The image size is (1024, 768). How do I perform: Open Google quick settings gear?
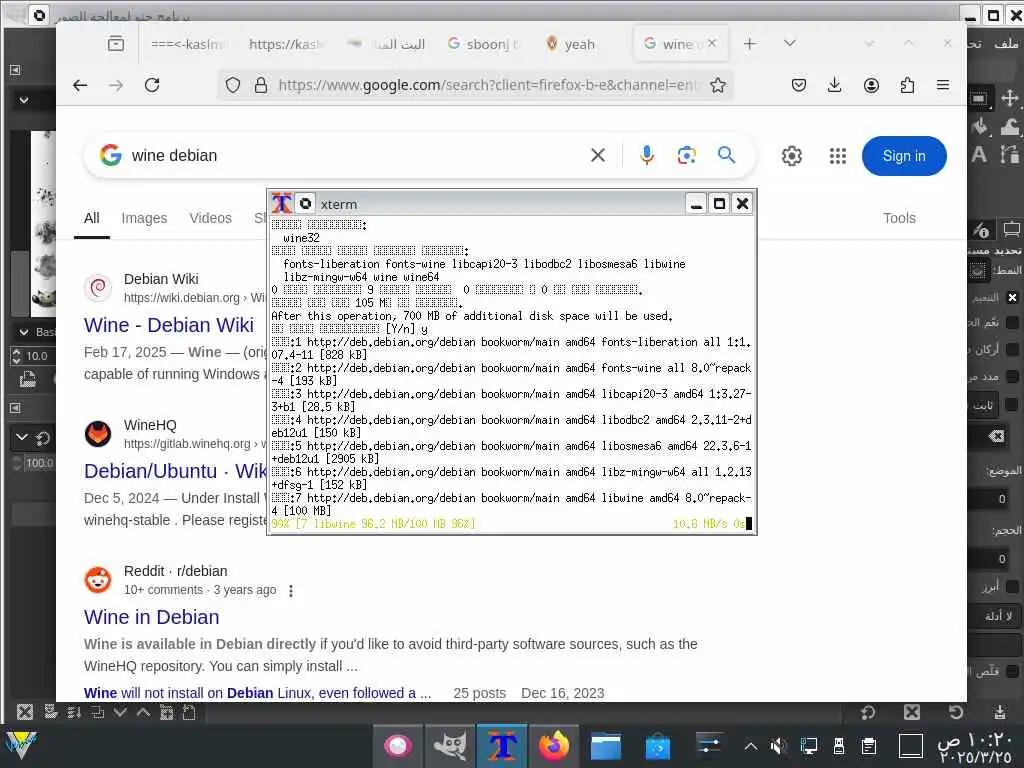[x=792, y=156]
